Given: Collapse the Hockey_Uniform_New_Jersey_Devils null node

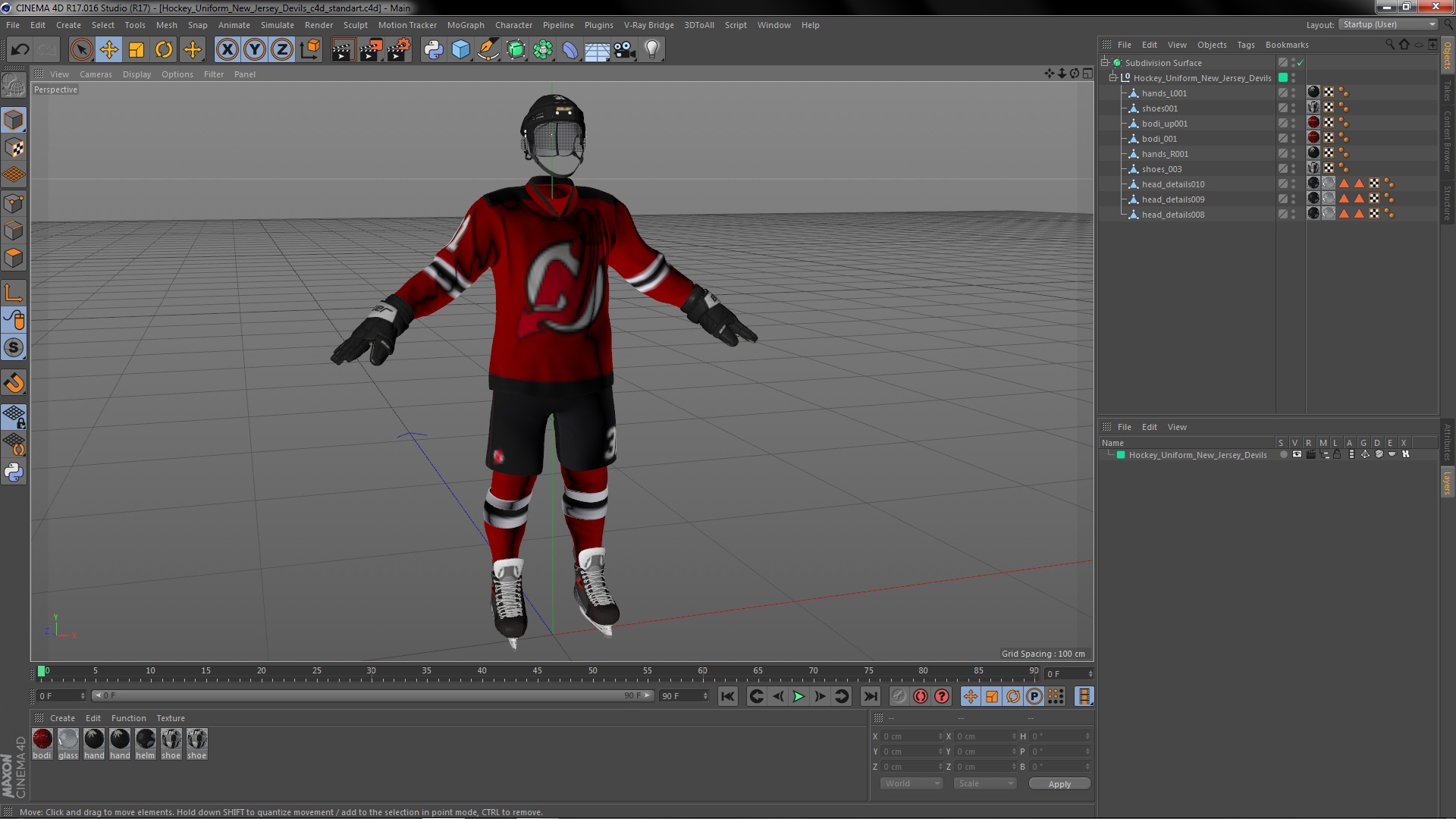Looking at the screenshot, I should [1113, 78].
